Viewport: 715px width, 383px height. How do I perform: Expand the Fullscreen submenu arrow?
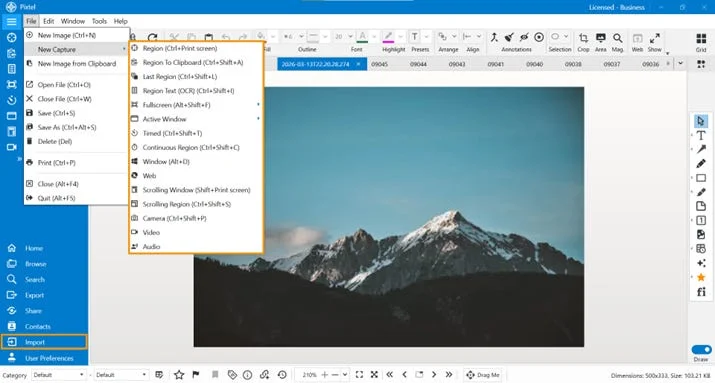pyautogui.click(x=258, y=105)
